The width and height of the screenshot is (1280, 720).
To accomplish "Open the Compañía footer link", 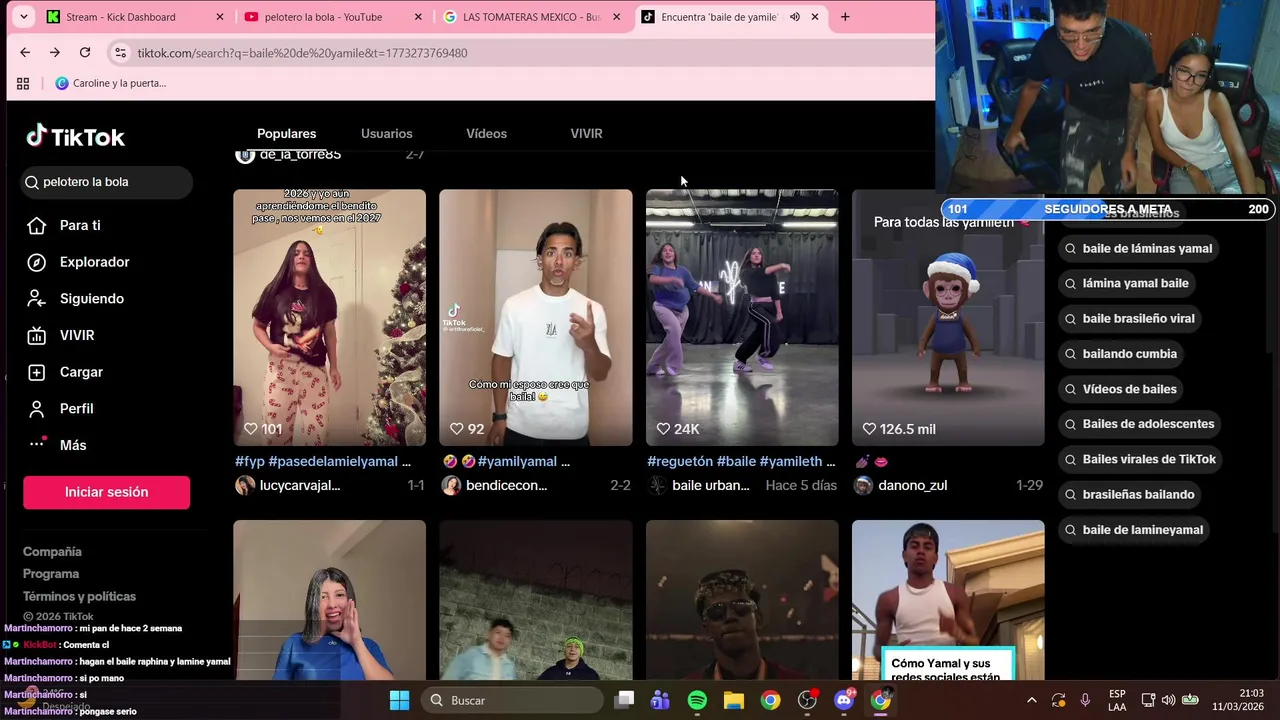I will click(52, 552).
